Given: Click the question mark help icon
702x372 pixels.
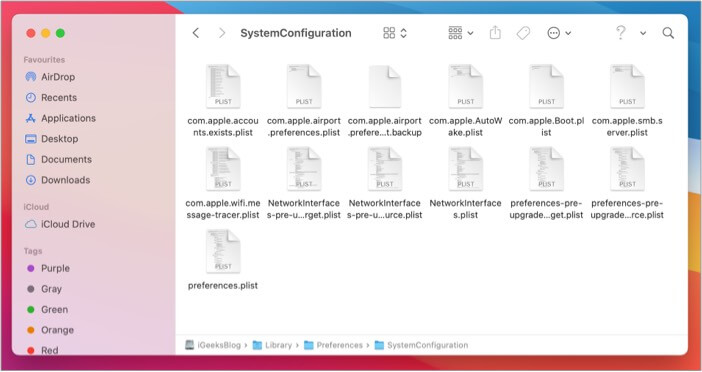Looking at the screenshot, I should click(621, 33).
